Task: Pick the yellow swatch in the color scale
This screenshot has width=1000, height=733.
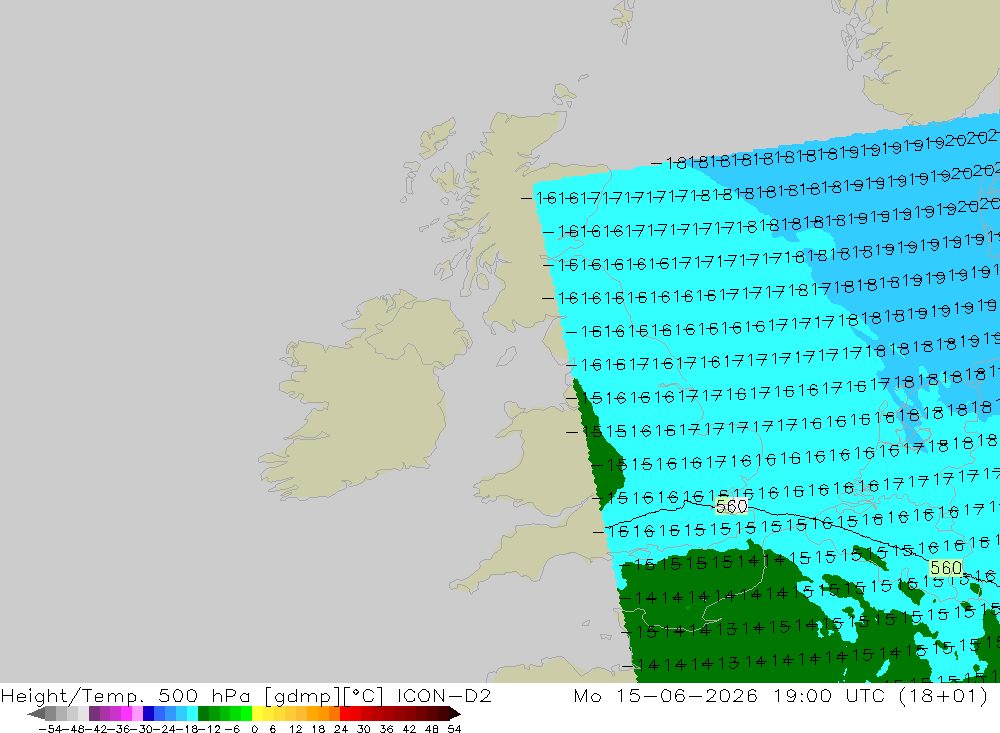Action: click(257, 714)
